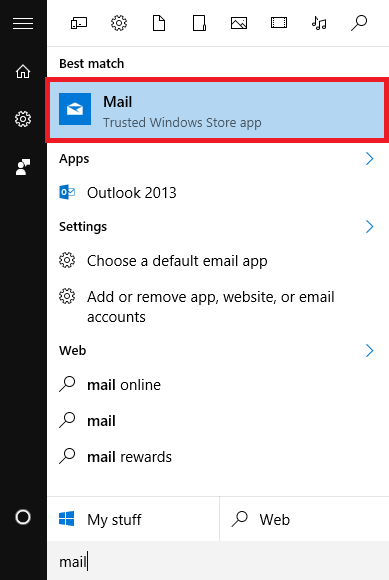This screenshot has height=580, width=389.
Task: Expand the Apps results chevron
Action: point(369,159)
